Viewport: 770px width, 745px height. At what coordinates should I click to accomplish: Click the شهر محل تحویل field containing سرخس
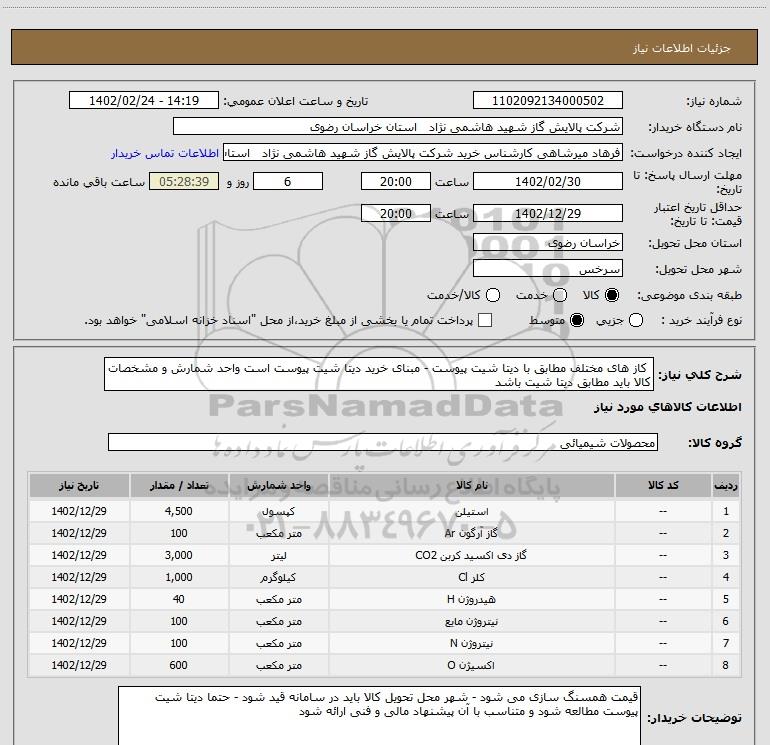[546, 269]
